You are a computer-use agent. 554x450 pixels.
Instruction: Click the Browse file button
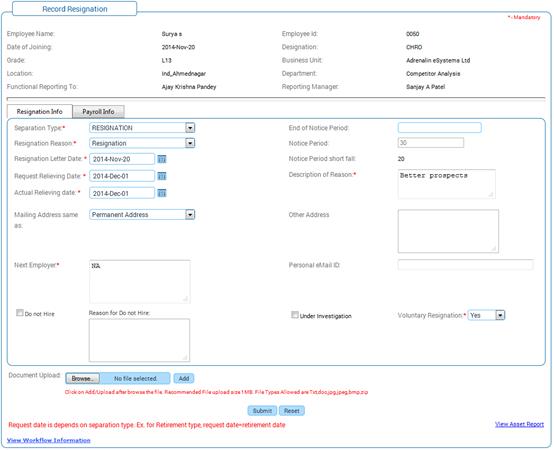82,378
